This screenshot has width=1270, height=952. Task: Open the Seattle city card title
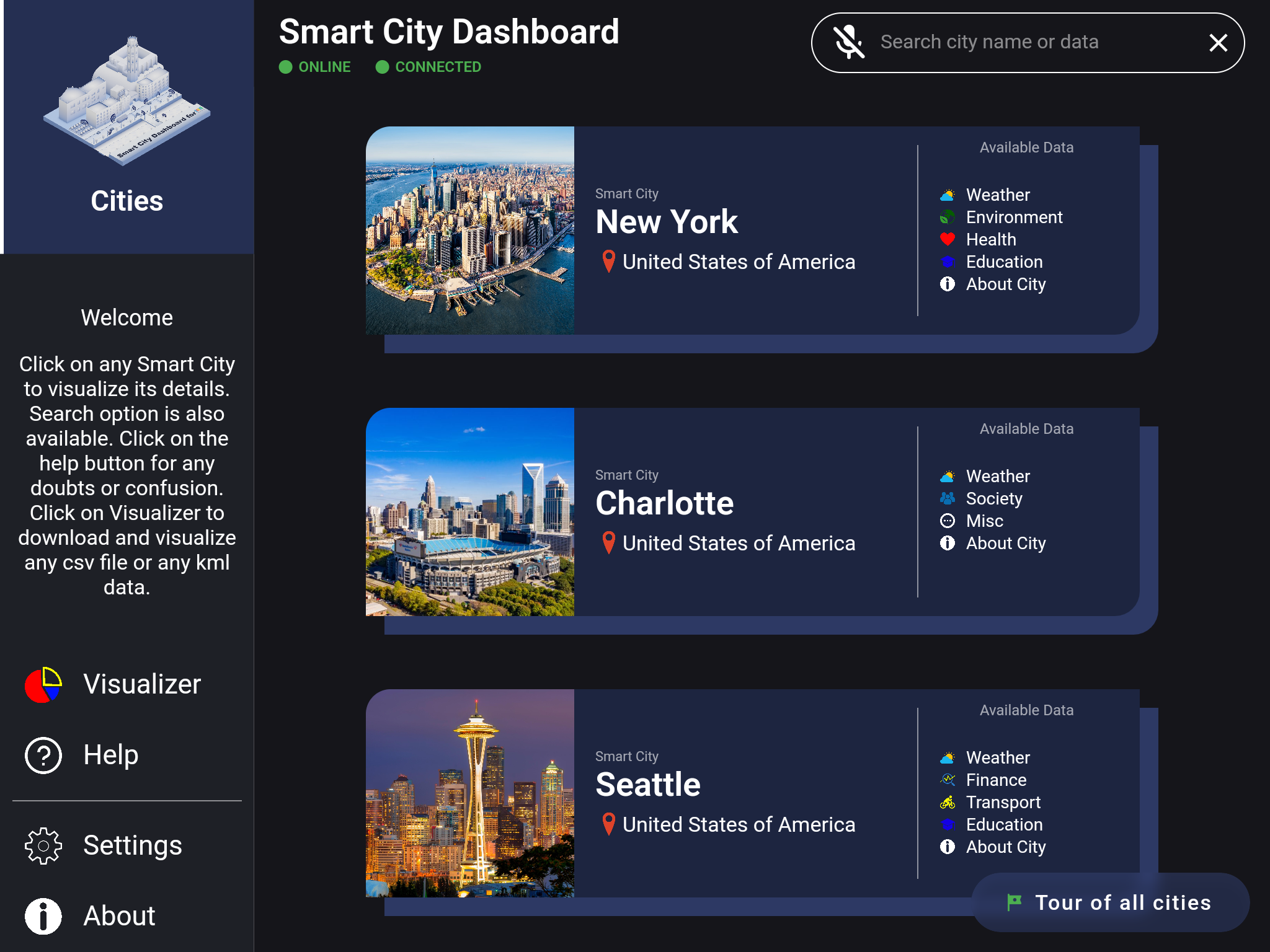coord(648,784)
